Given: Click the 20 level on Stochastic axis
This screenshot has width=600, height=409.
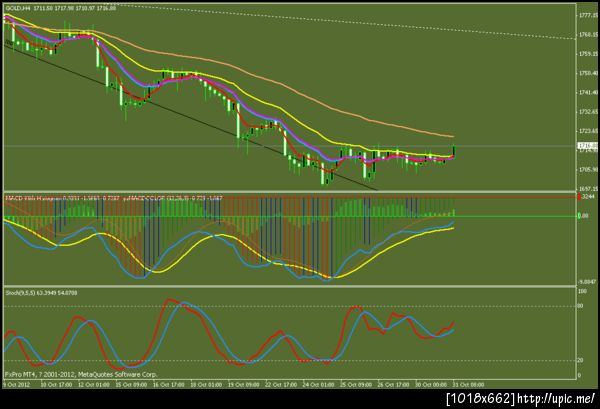Looking at the screenshot, I should (581, 360).
